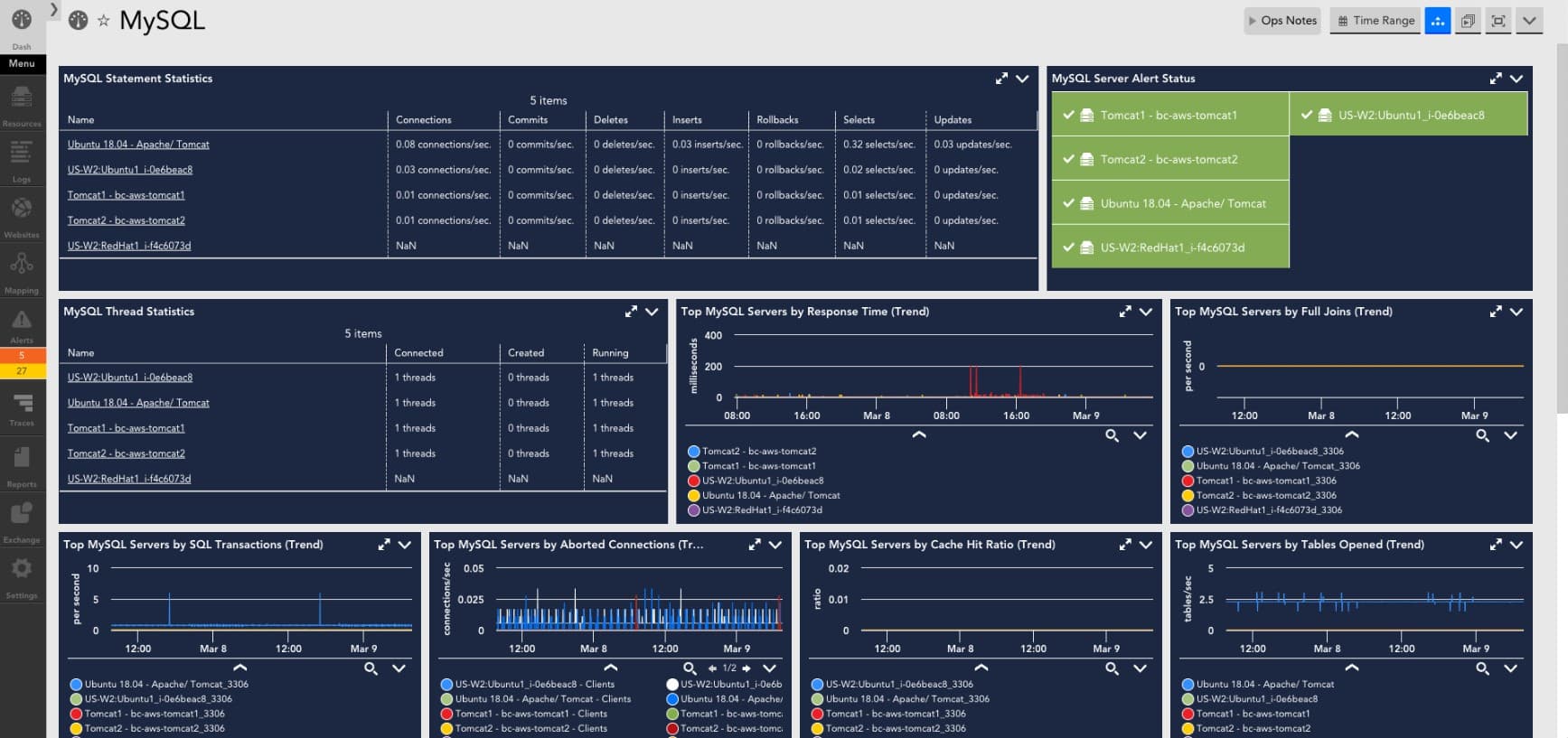Expand the MySQL Server Alert Status widget
The width and height of the screenshot is (1568, 738).
coord(1496,79)
